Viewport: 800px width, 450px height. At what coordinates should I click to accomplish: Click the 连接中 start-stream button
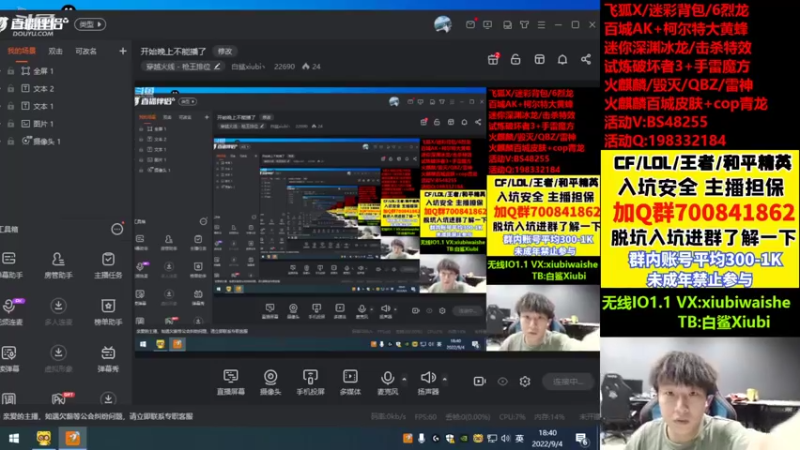pyautogui.click(x=567, y=381)
